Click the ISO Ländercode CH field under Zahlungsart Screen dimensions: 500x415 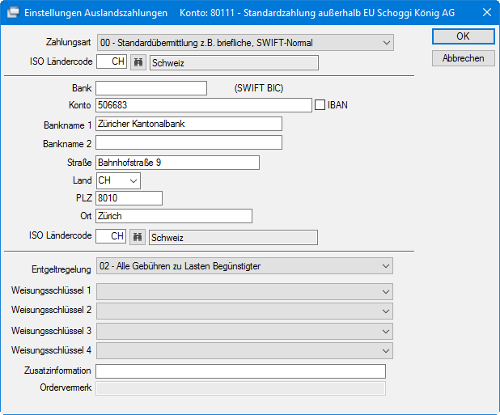click(x=112, y=62)
